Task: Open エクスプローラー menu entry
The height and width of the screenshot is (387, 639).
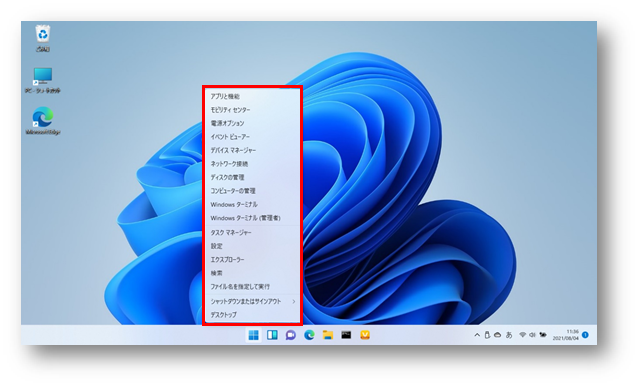Action: [x=252, y=259]
